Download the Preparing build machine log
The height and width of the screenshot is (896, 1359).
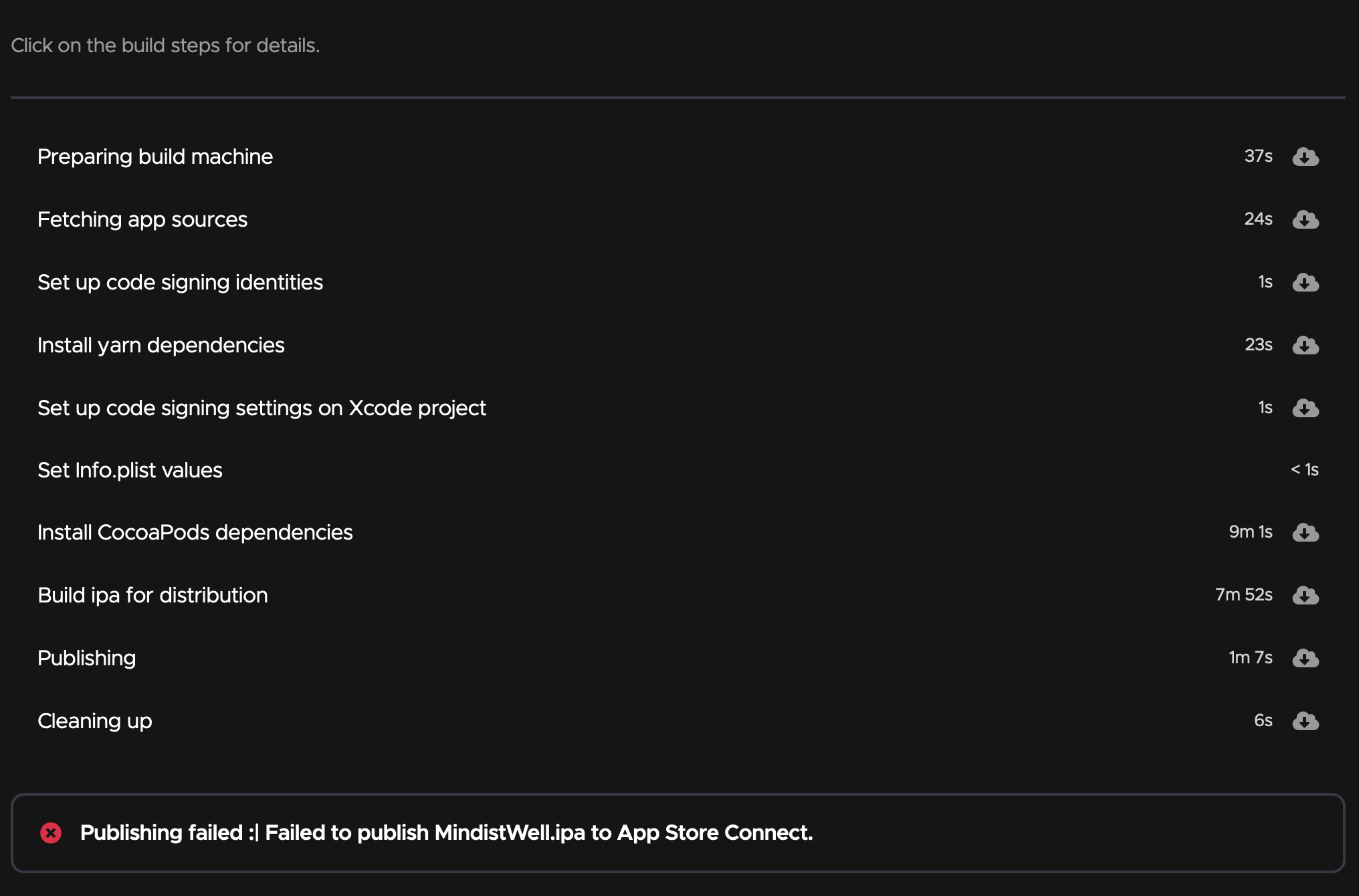[x=1305, y=156]
